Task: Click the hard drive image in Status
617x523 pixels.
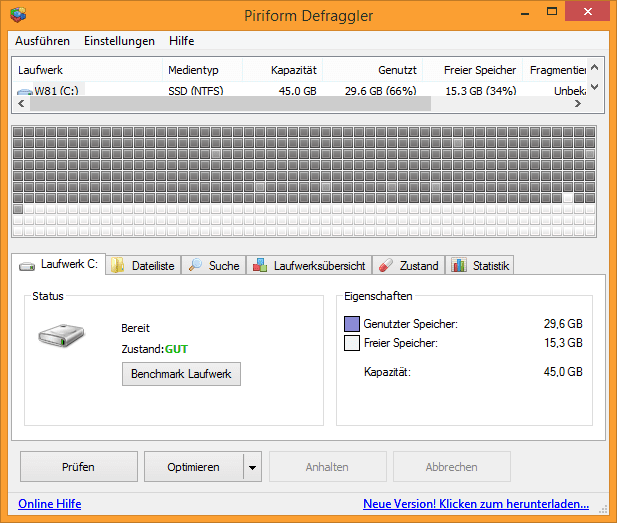Action: click(x=61, y=335)
